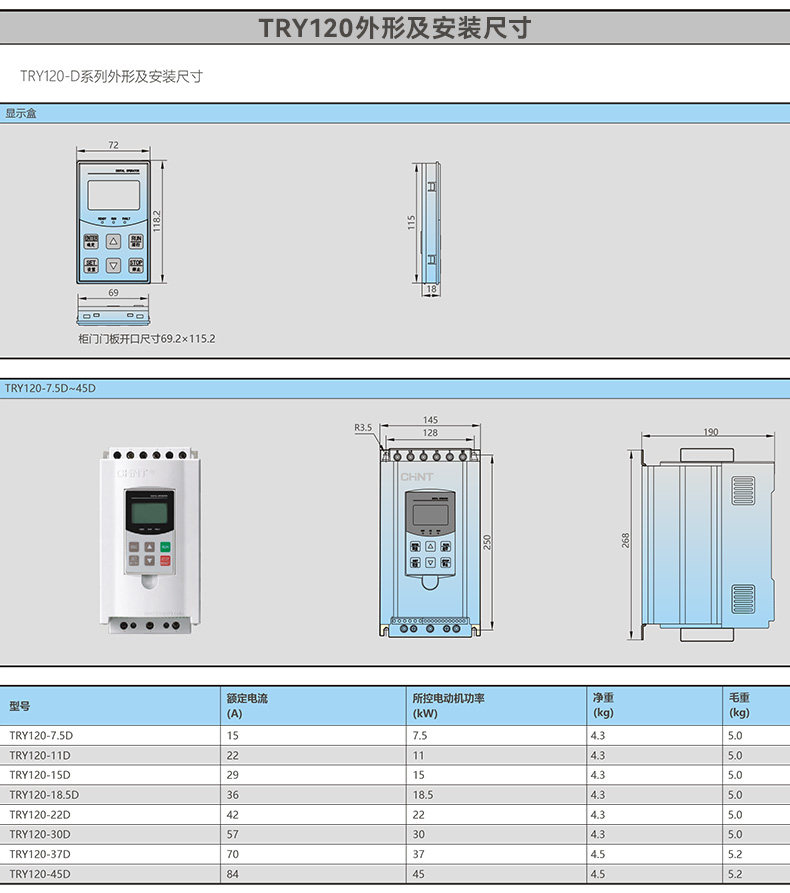Click the LCD screen of the display box drawing
790x893 pixels.
pyautogui.click(x=114, y=195)
